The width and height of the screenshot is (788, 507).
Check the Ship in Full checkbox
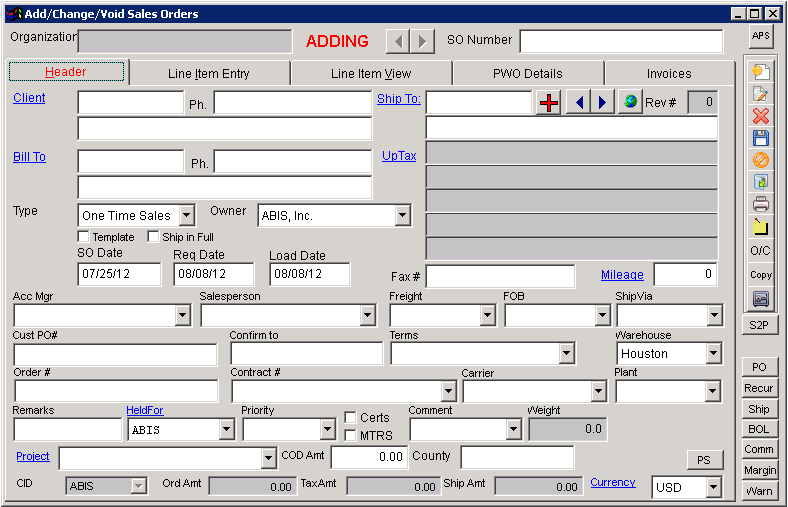(154, 237)
